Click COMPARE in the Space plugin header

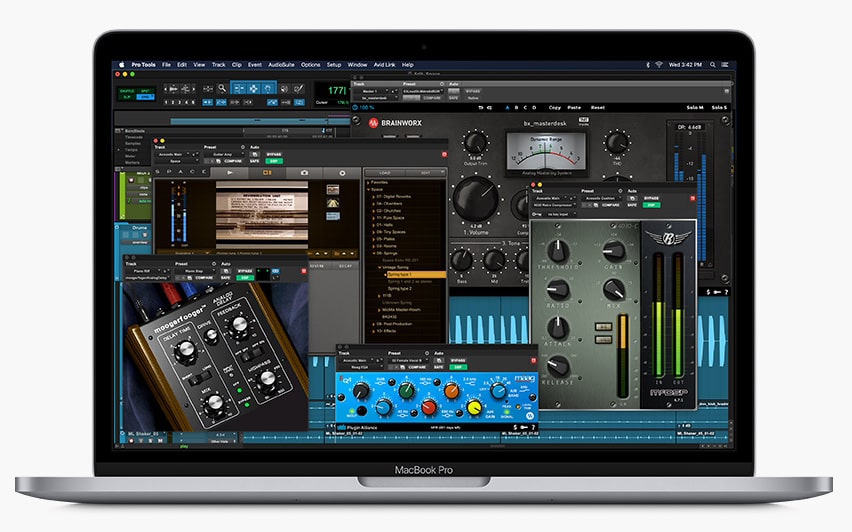click(x=232, y=161)
